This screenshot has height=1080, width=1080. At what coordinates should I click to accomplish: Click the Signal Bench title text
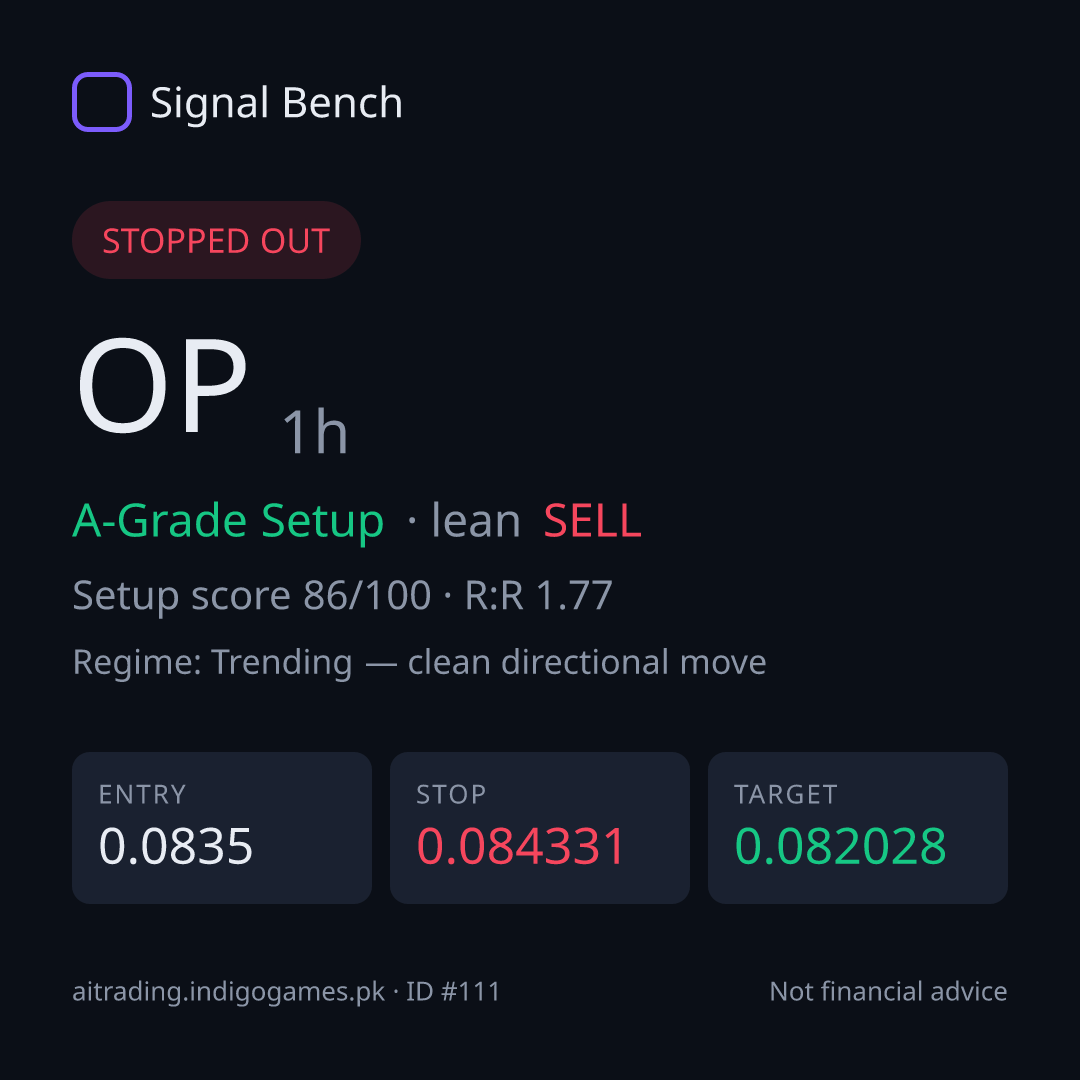(x=276, y=103)
